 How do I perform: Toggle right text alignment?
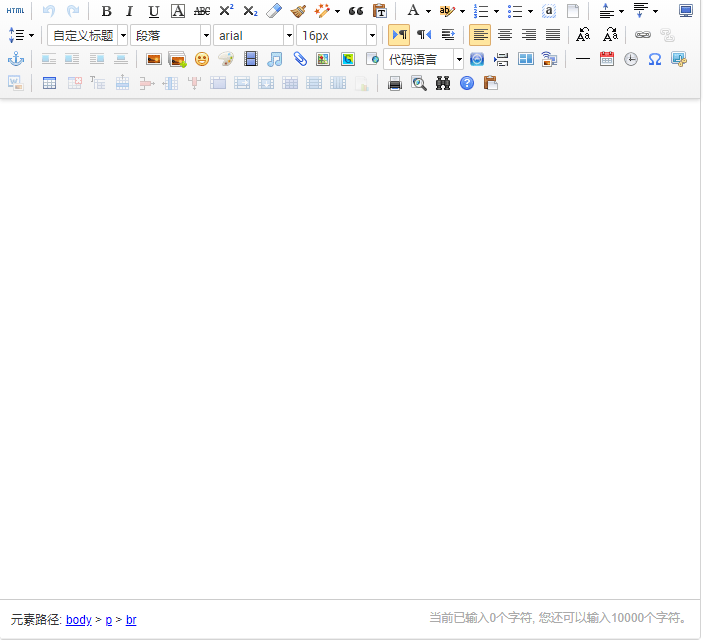pyautogui.click(x=529, y=35)
